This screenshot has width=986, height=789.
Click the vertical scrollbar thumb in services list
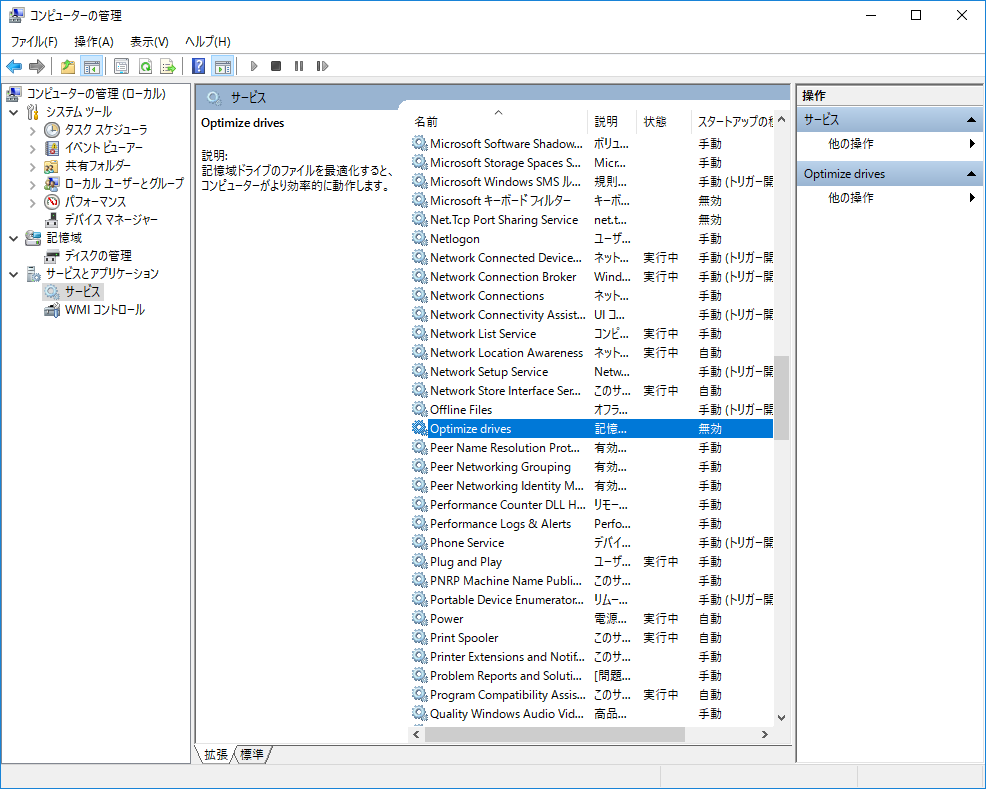click(x=782, y=397)
